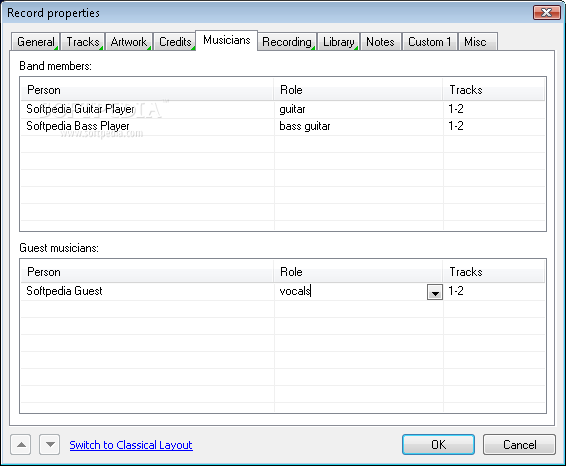The height and width of the screenshot is (466, 566).
Task: Expand the vocals role dropdown arrow
Action: point(435,292)
